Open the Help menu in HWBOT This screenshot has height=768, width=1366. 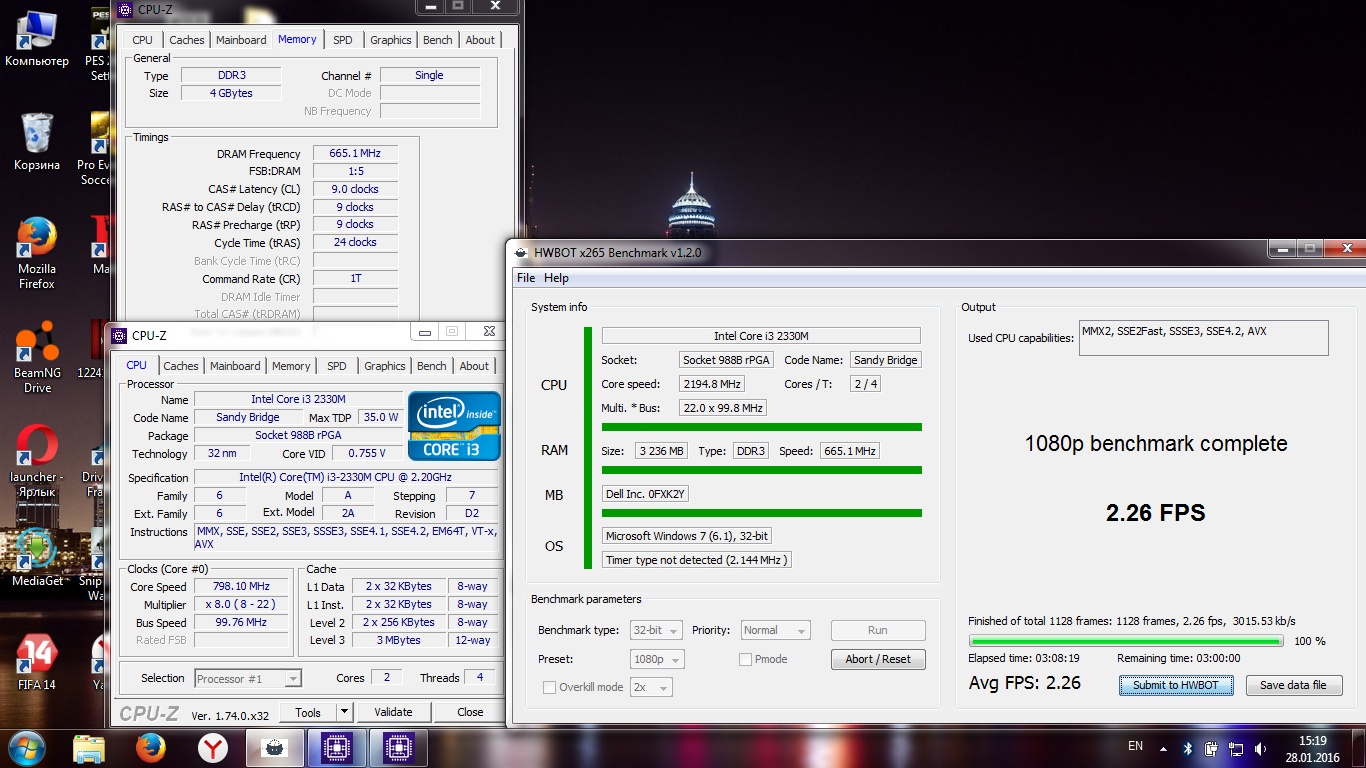pos(556,278)
